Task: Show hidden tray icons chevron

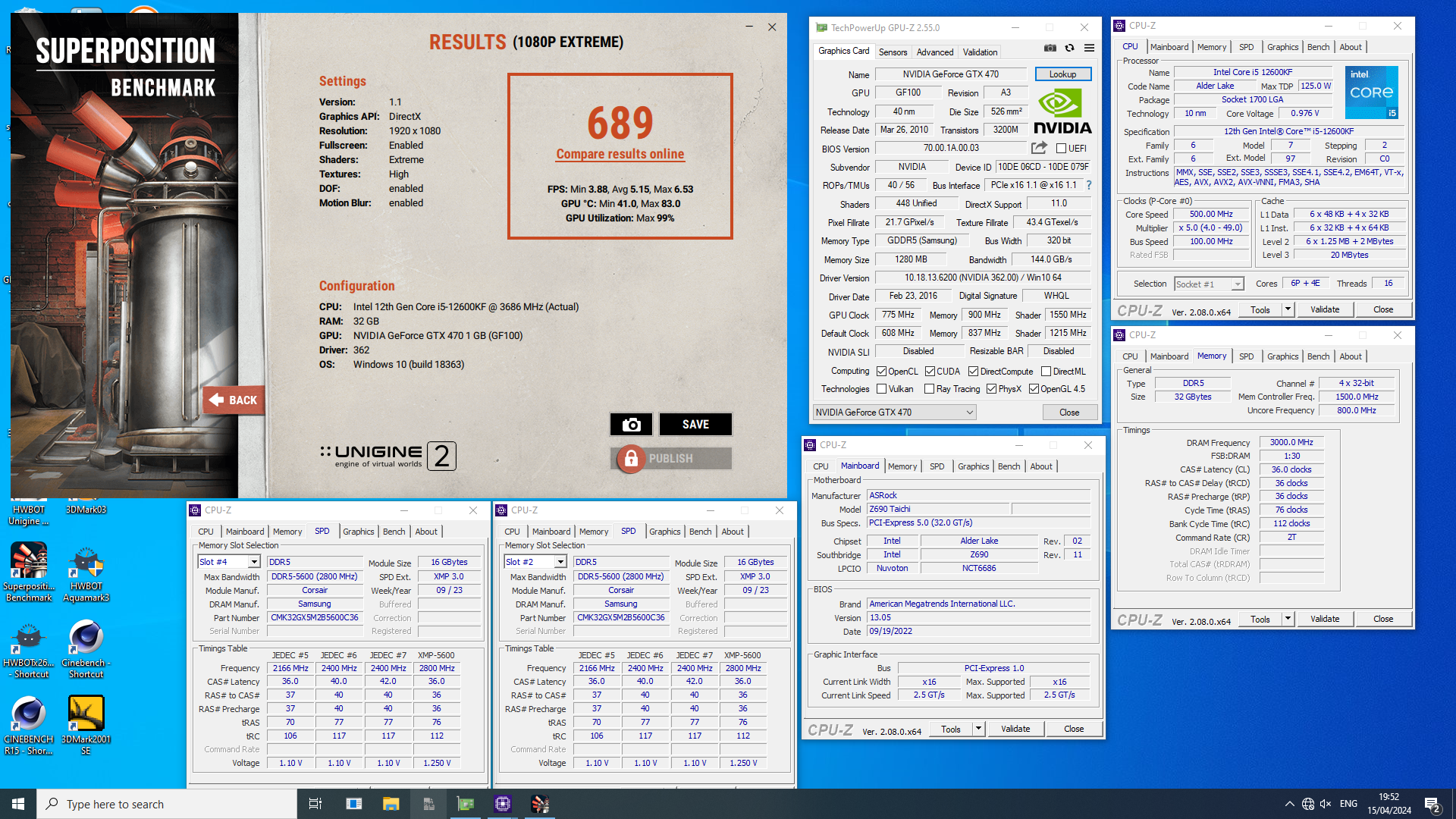Action: coord(1289,804)
